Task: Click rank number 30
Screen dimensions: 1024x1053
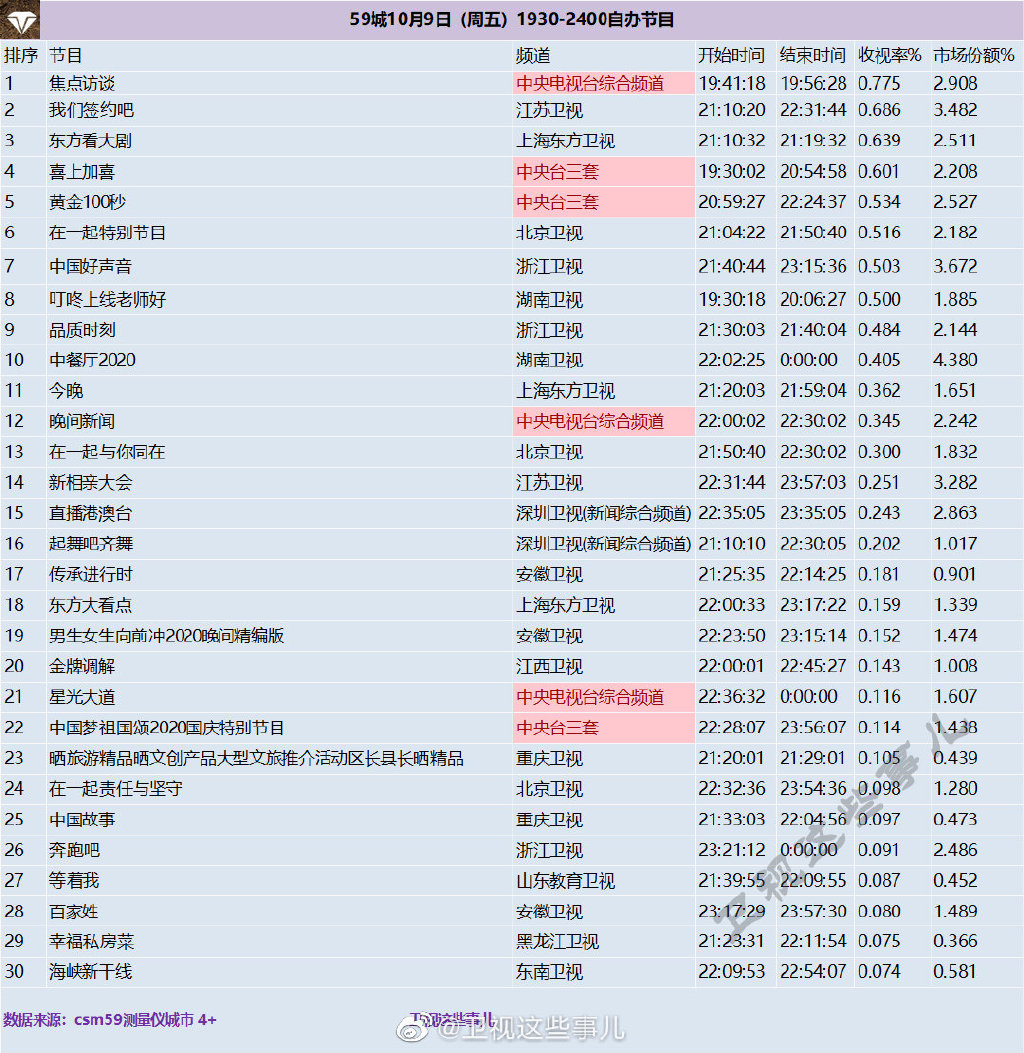Action: 14,972
